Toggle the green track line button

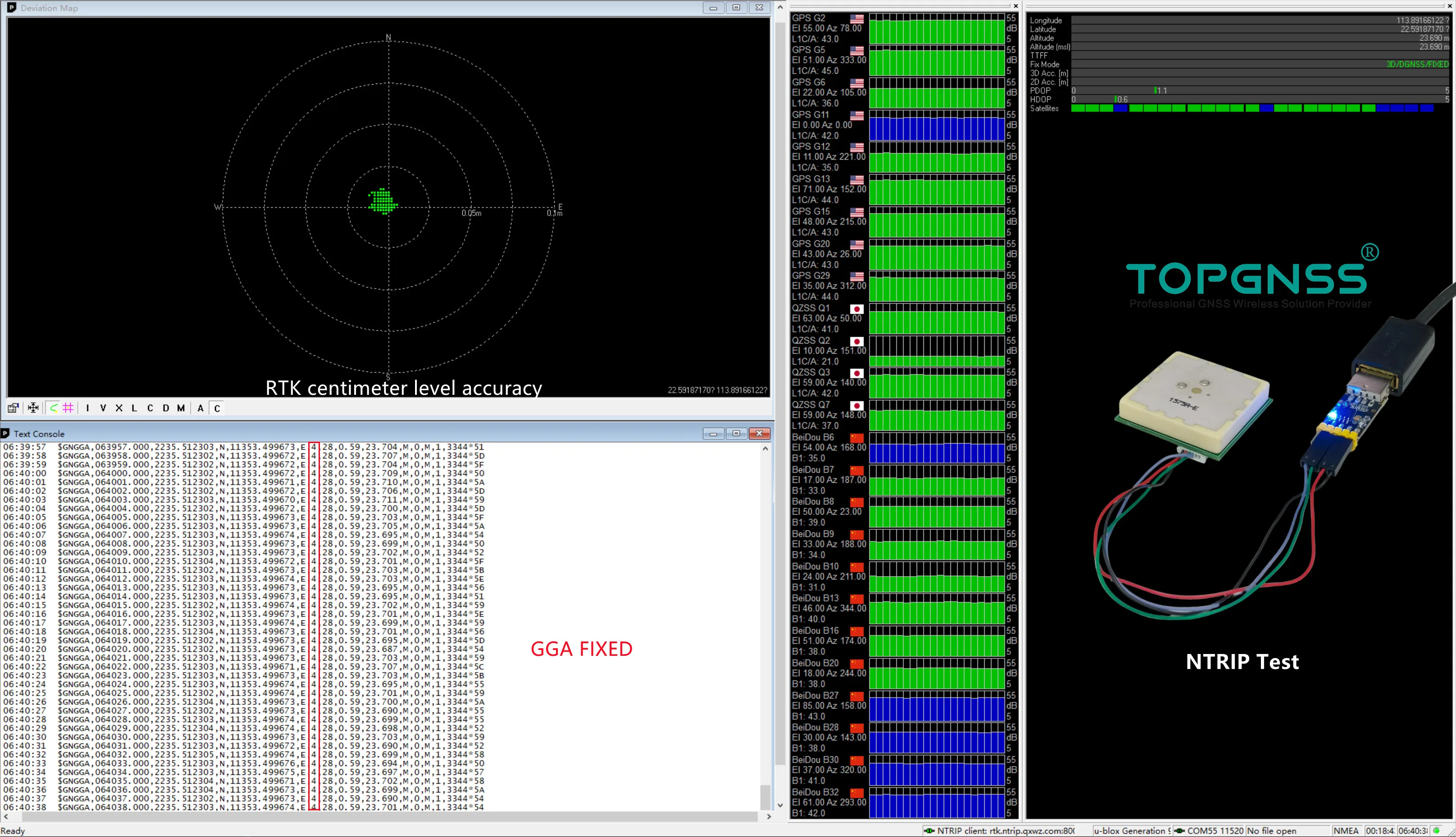click(x=54, y=408)
